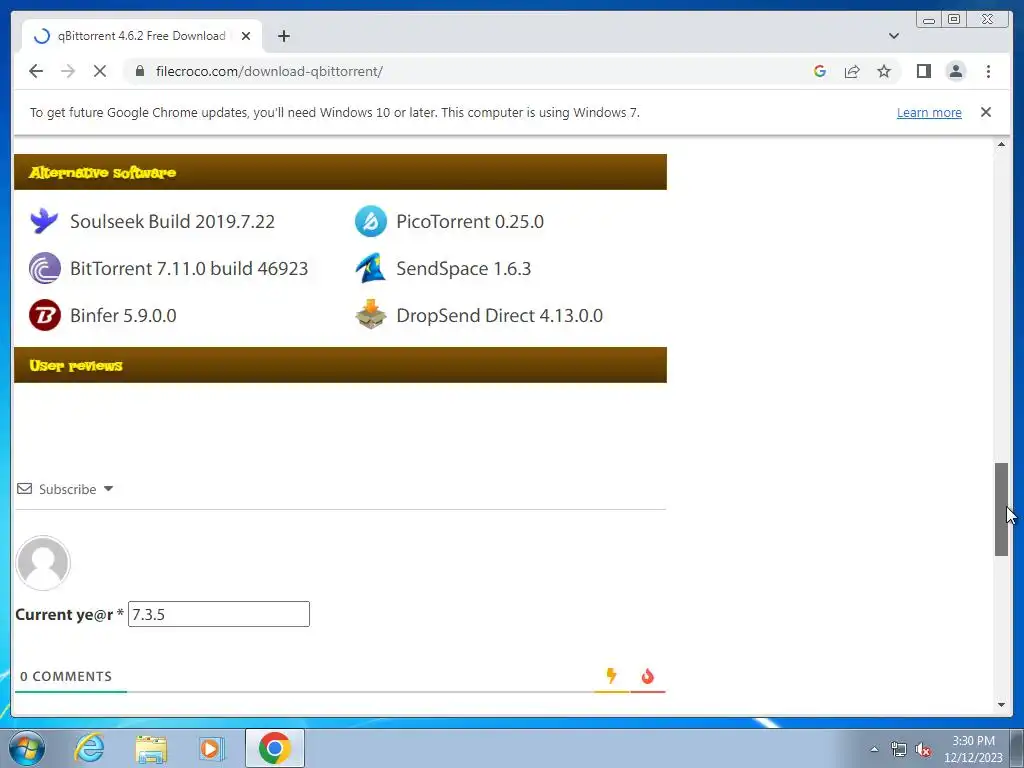Launch Internet Explorer from taskbar
Image resolution: width=1024 pixels, height=768 pixels.
tap(89, 748)
